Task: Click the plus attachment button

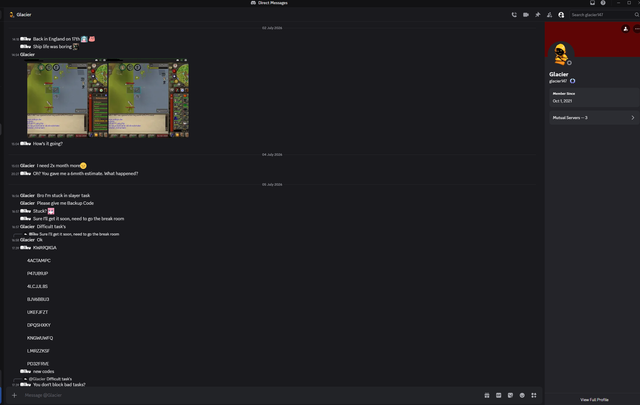Action: point(14,395)
